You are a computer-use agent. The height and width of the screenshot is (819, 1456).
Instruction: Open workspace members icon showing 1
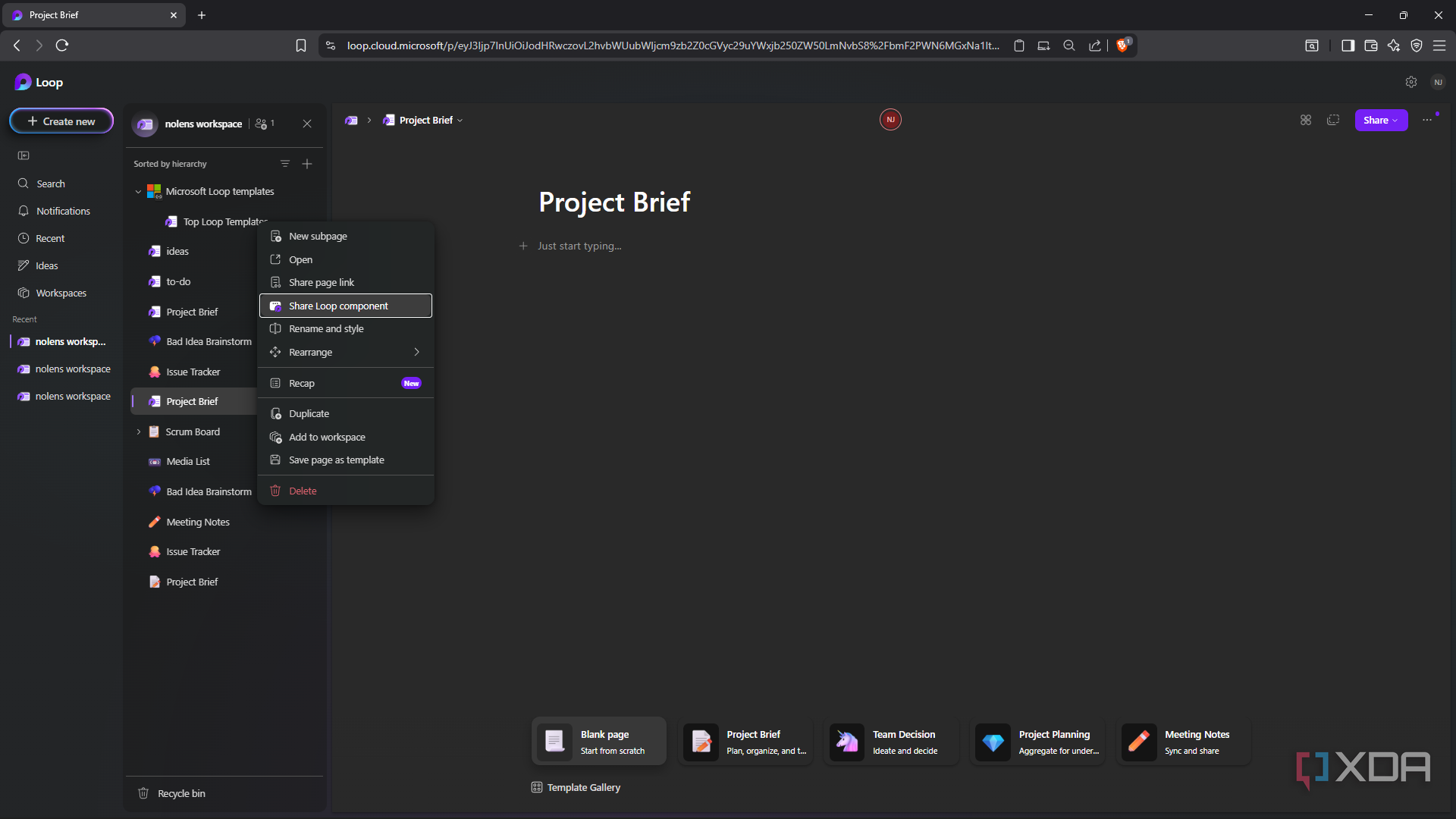[265, 124]
